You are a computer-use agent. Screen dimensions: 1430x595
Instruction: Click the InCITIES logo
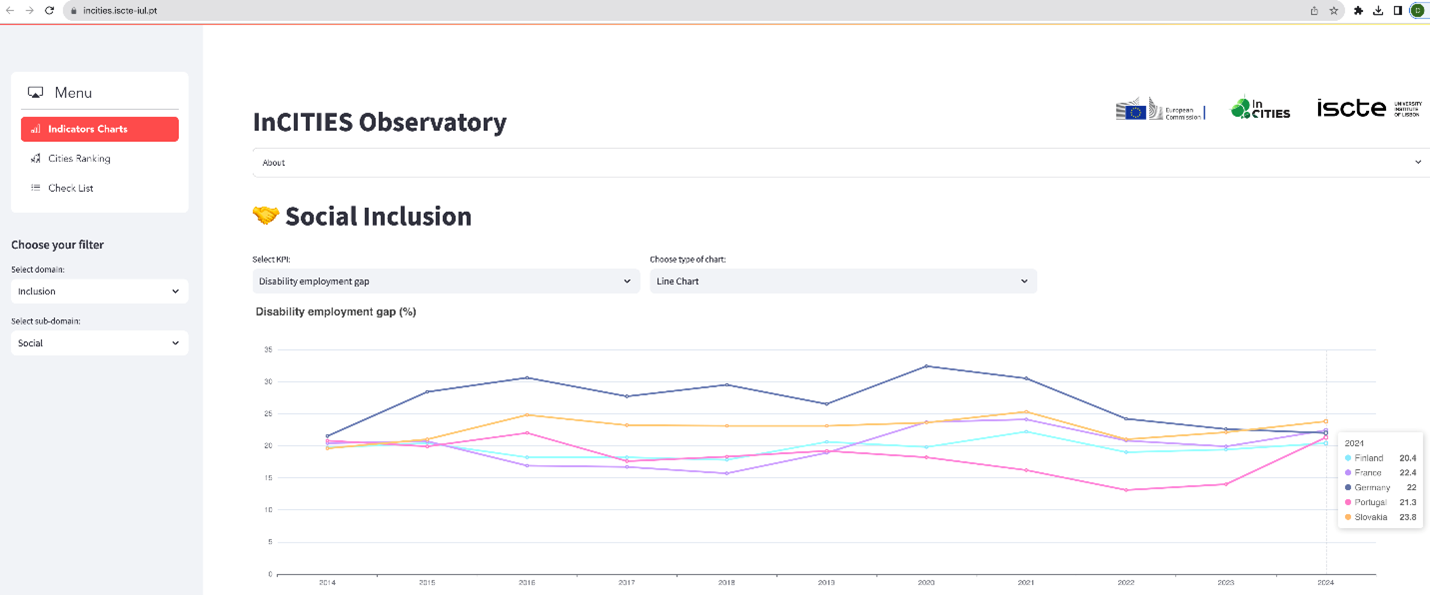coord(1260,108)
